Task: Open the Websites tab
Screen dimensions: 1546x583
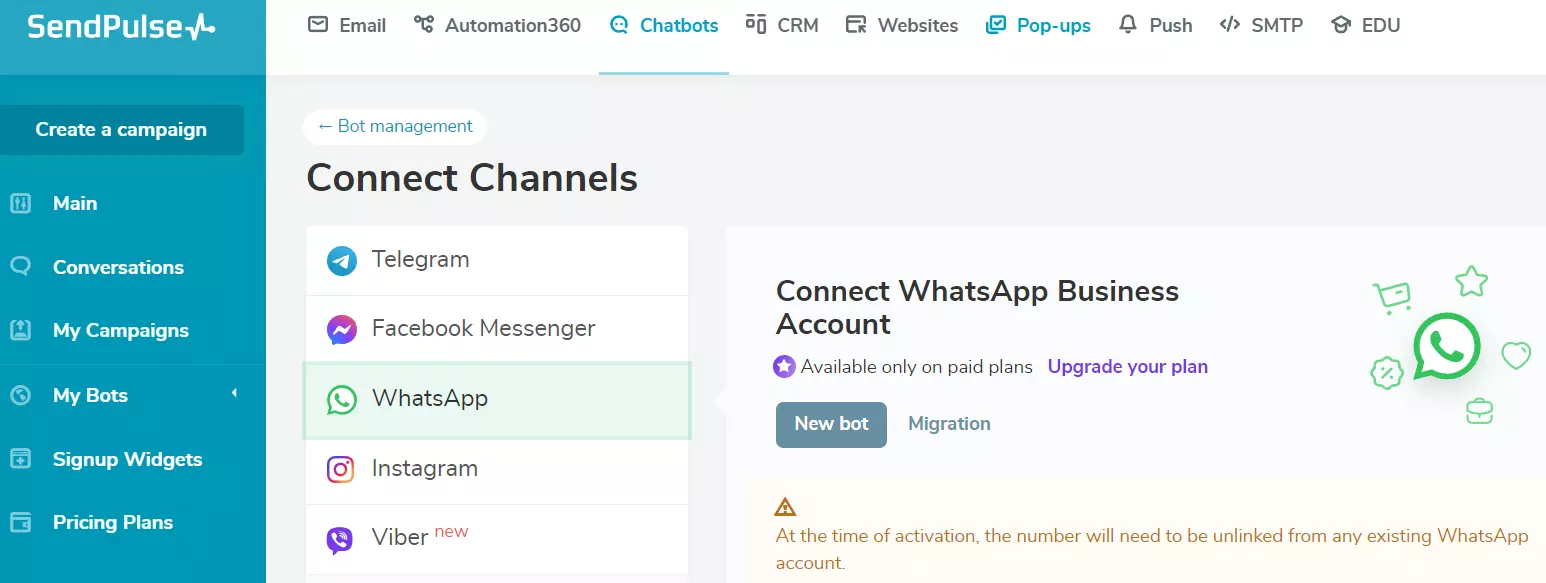Action: (902, 25)
